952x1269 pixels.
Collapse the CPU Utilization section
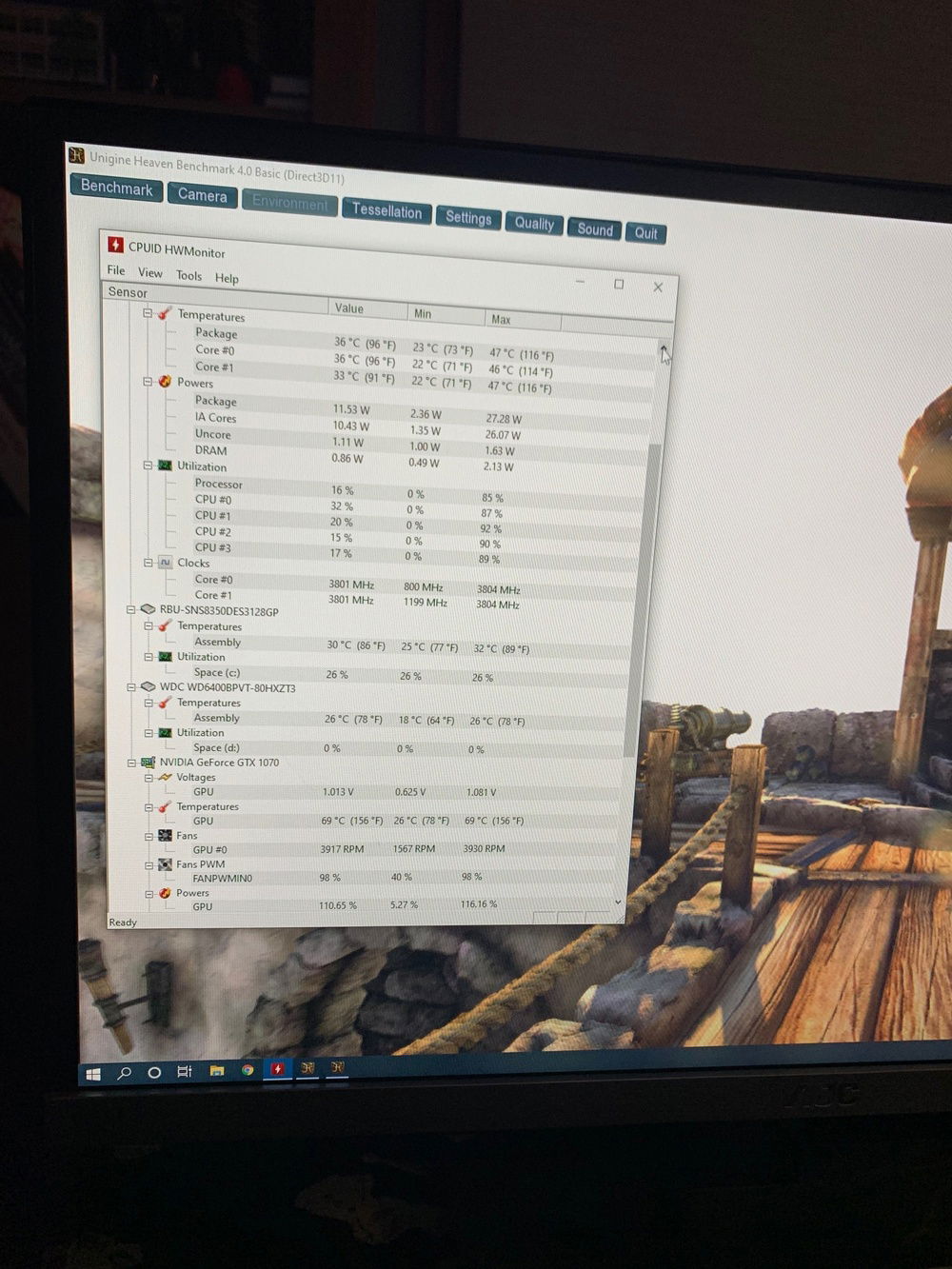coord(148,466)
